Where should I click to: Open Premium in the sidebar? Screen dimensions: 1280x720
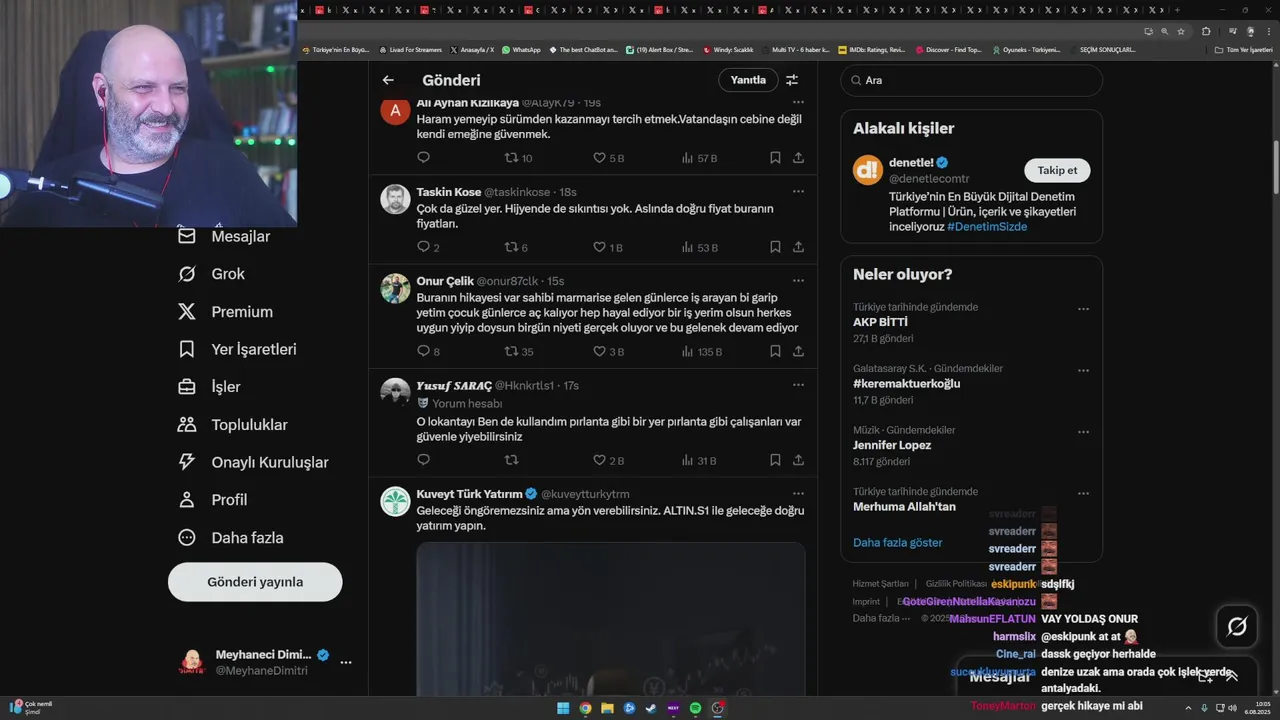click(x=225, y=312)
